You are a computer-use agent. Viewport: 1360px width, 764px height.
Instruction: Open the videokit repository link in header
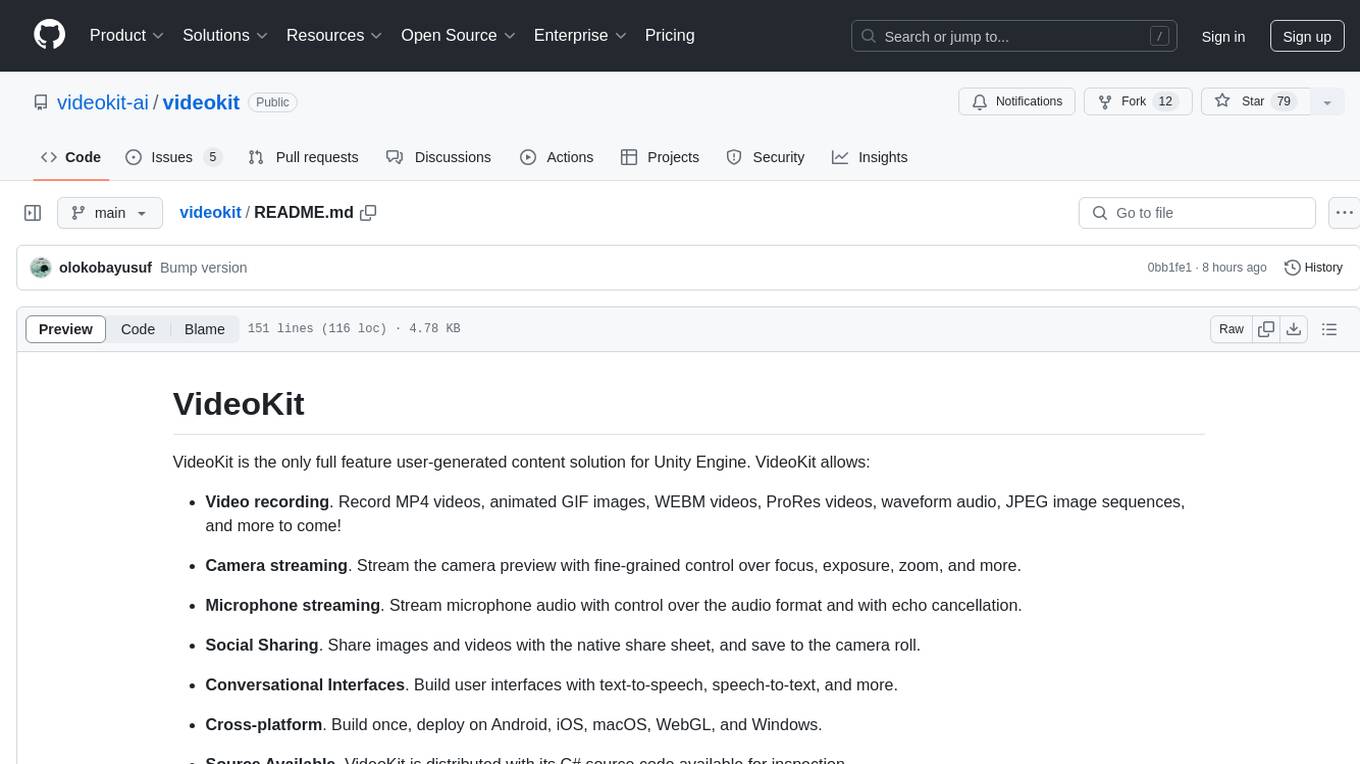(x=201, y=102)
